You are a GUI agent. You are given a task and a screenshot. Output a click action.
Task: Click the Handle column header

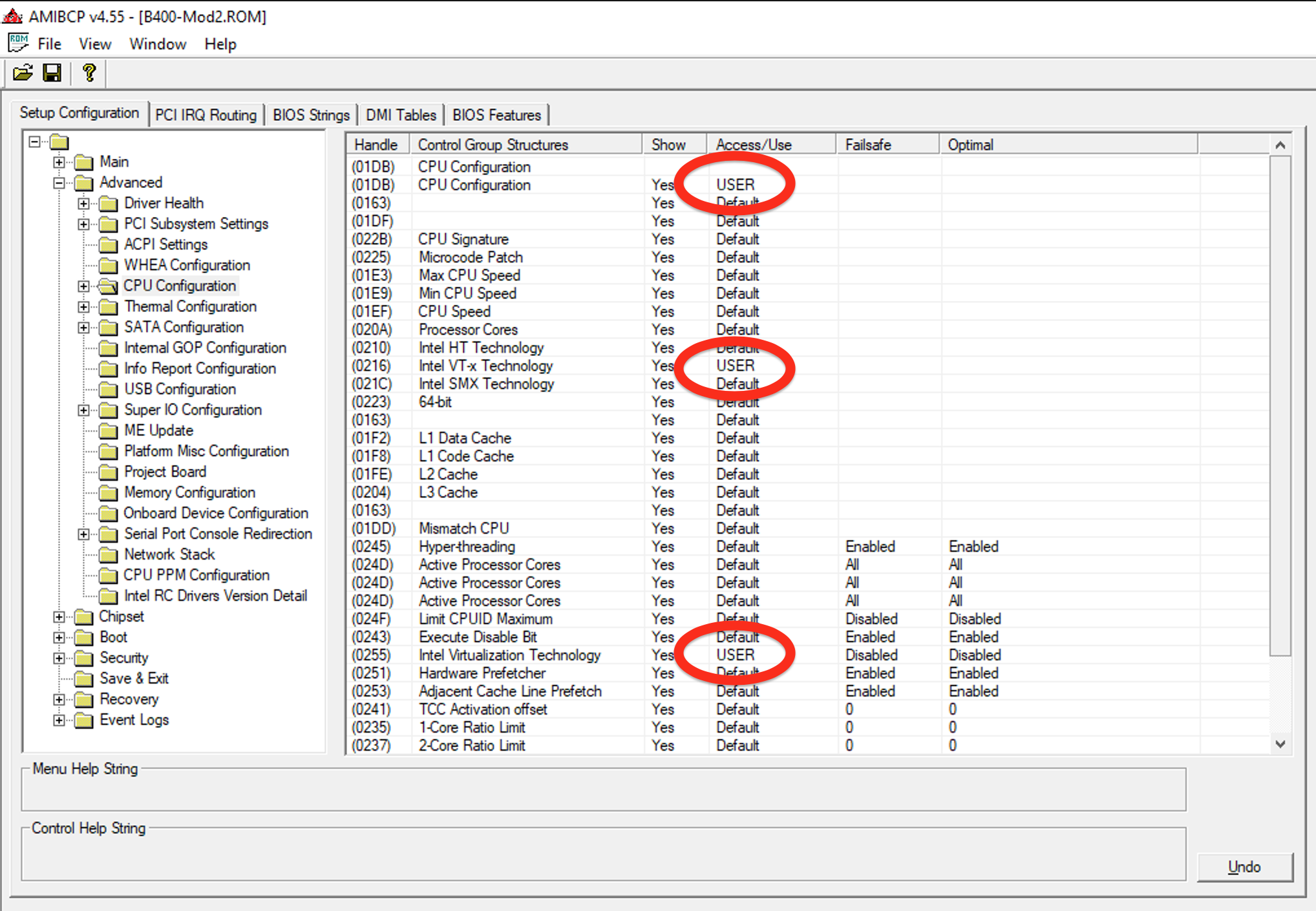(378, 145)
